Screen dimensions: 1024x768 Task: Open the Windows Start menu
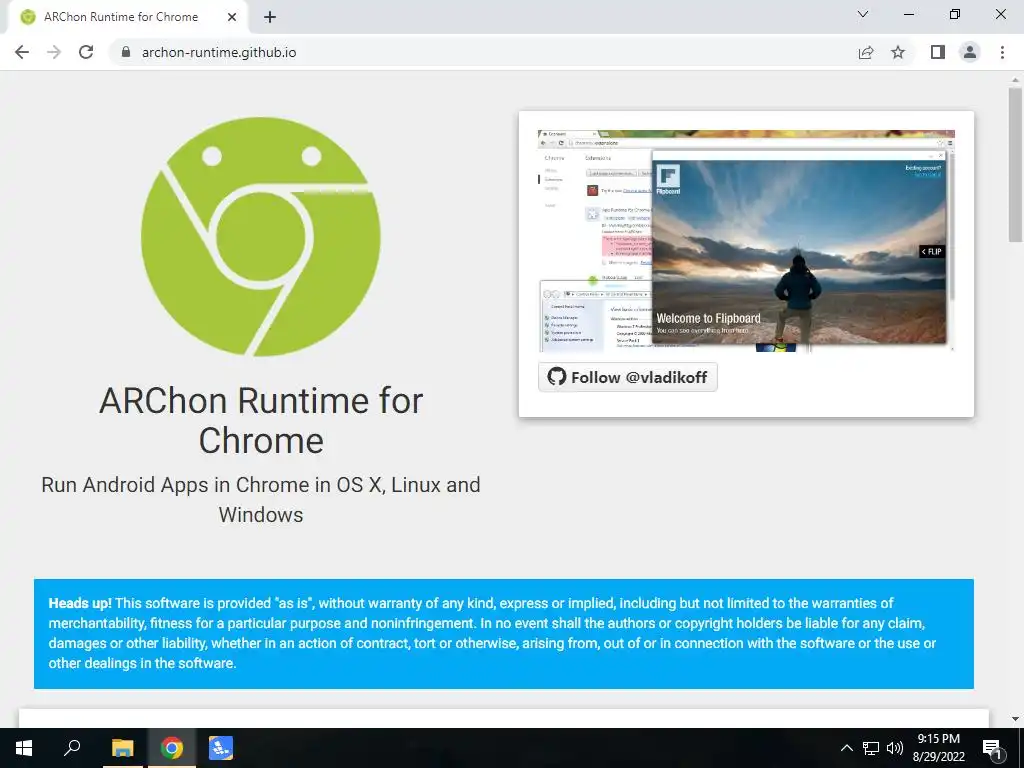tap(24, 748)
